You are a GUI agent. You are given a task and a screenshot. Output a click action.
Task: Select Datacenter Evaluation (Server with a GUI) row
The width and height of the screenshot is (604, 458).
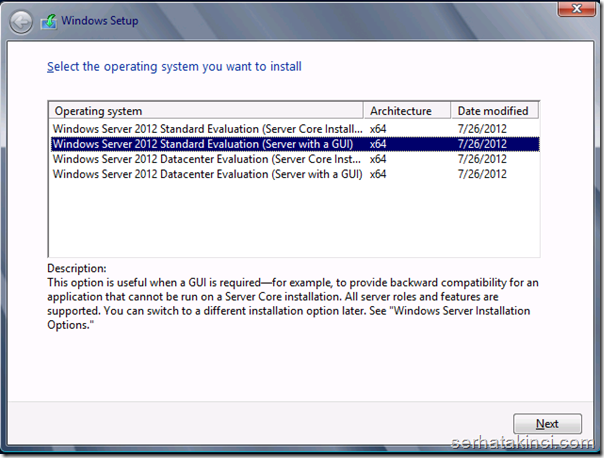click(x=295, y=174)
